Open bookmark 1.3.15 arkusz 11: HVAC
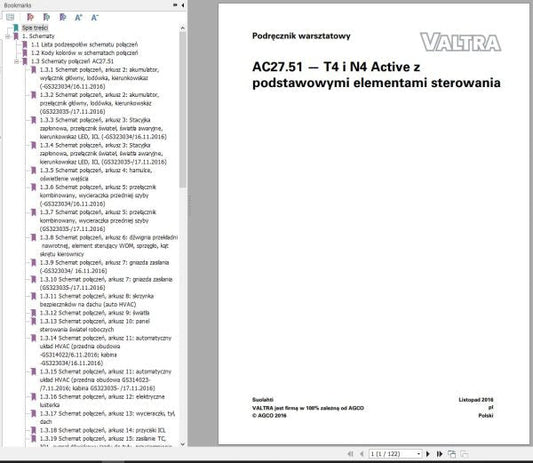Image resolution: width=533 pixels, height=463 pixels. tap(105, 380)
